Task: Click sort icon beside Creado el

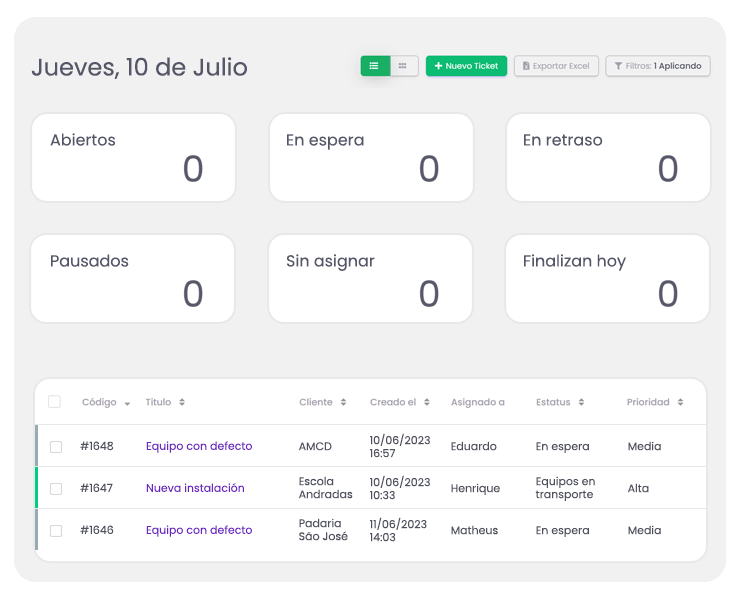Action: click(x=427, y=402)
